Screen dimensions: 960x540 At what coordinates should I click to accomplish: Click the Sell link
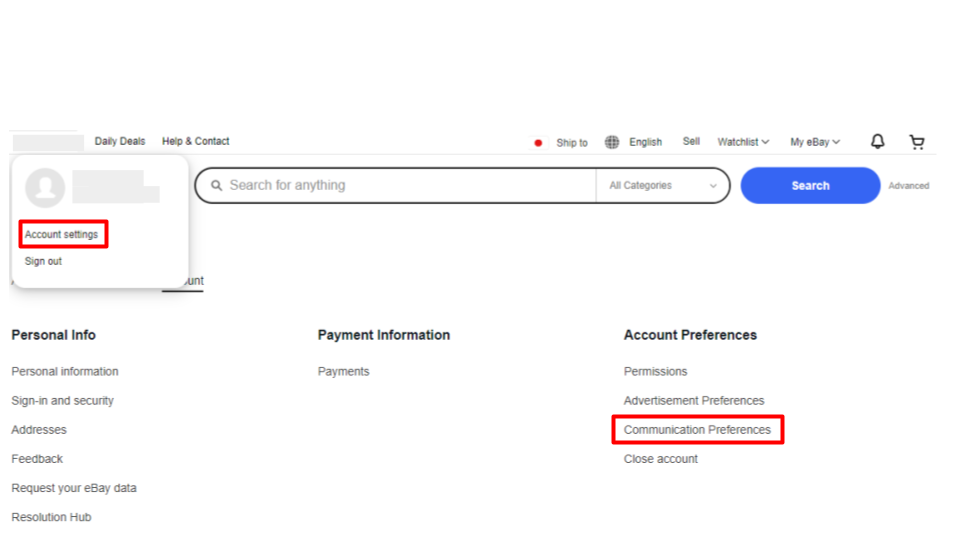(691, 141)
